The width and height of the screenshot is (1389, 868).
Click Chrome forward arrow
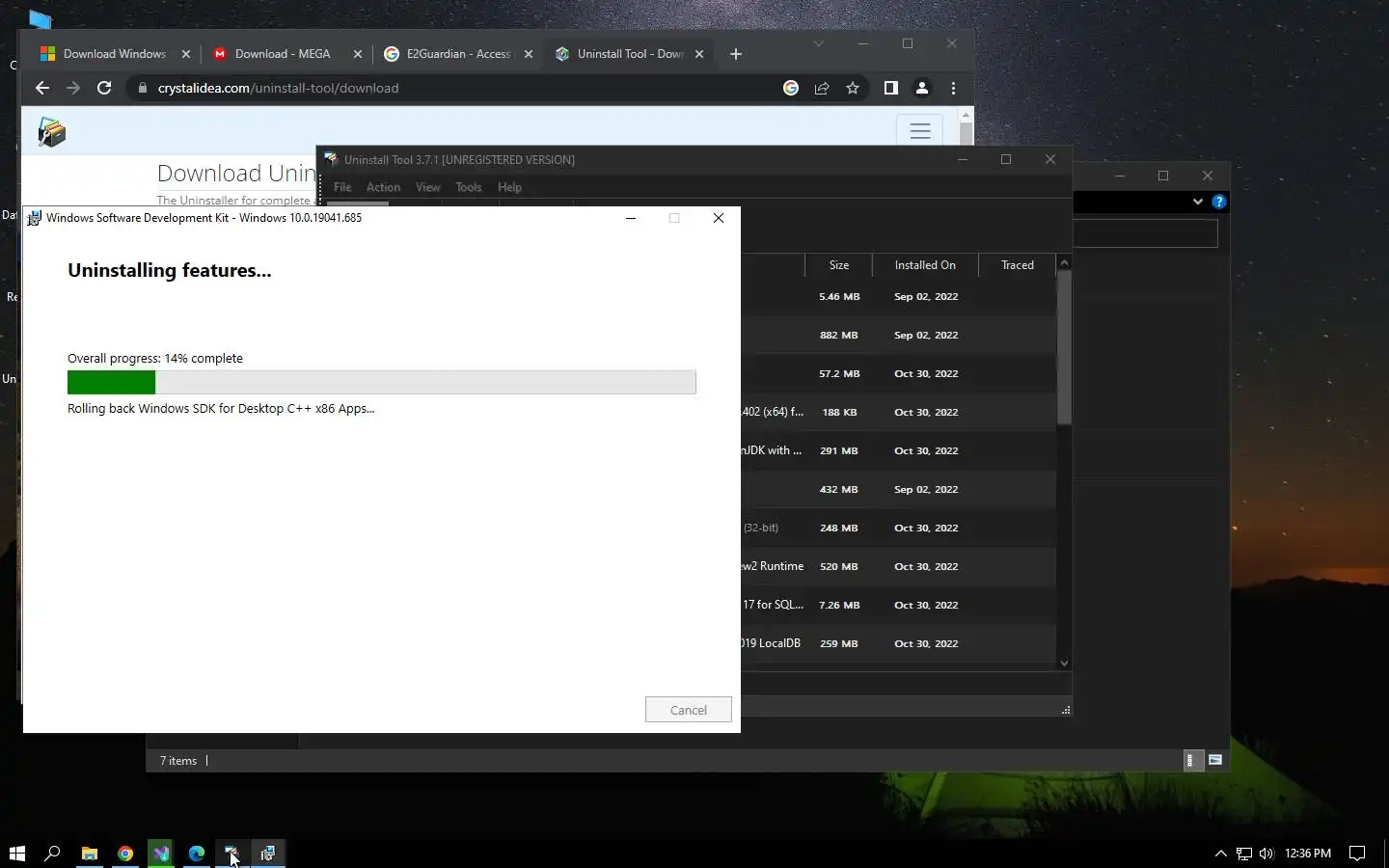(x=73, y=88)
